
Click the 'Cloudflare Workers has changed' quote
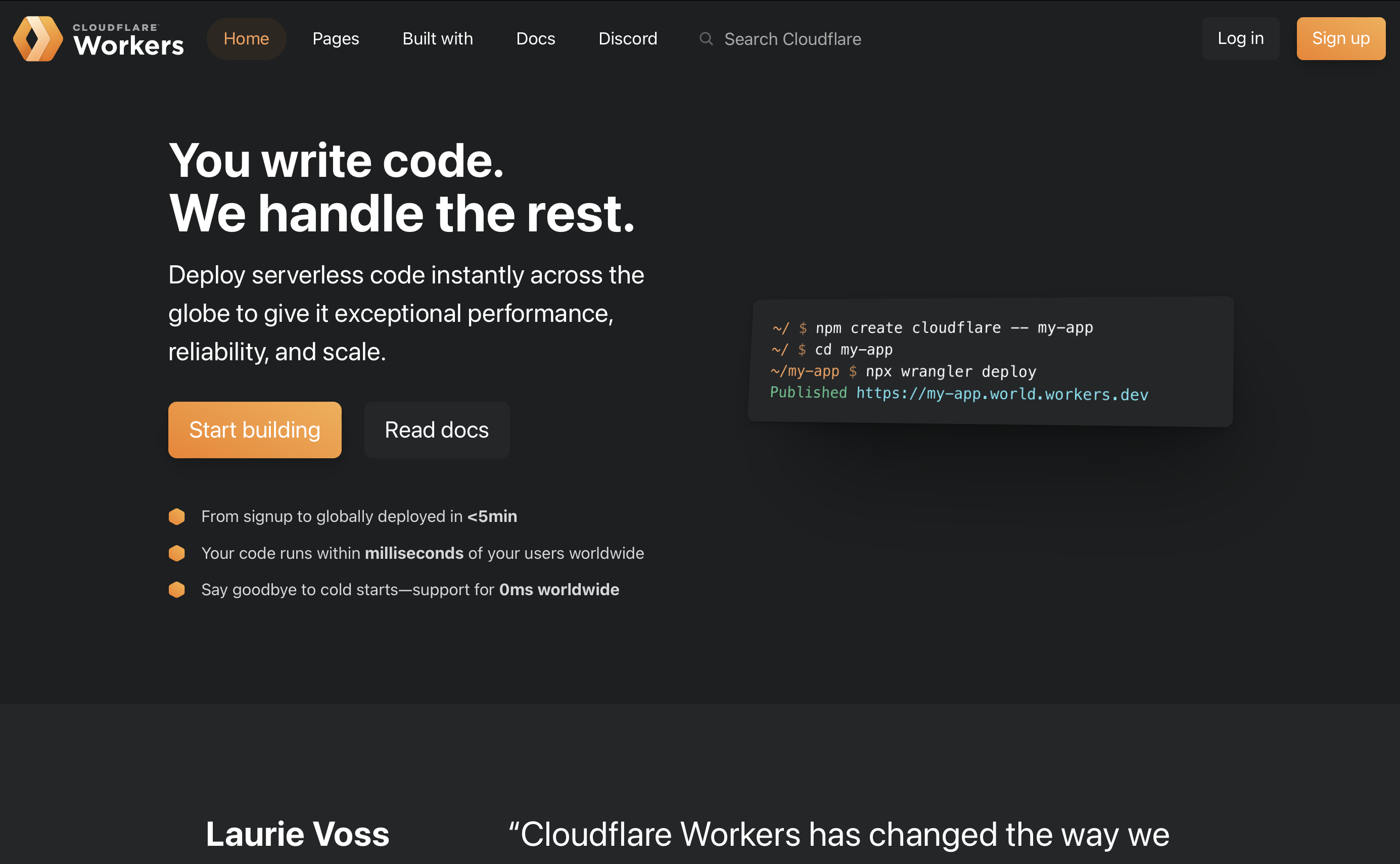click(x=839, y=834)
